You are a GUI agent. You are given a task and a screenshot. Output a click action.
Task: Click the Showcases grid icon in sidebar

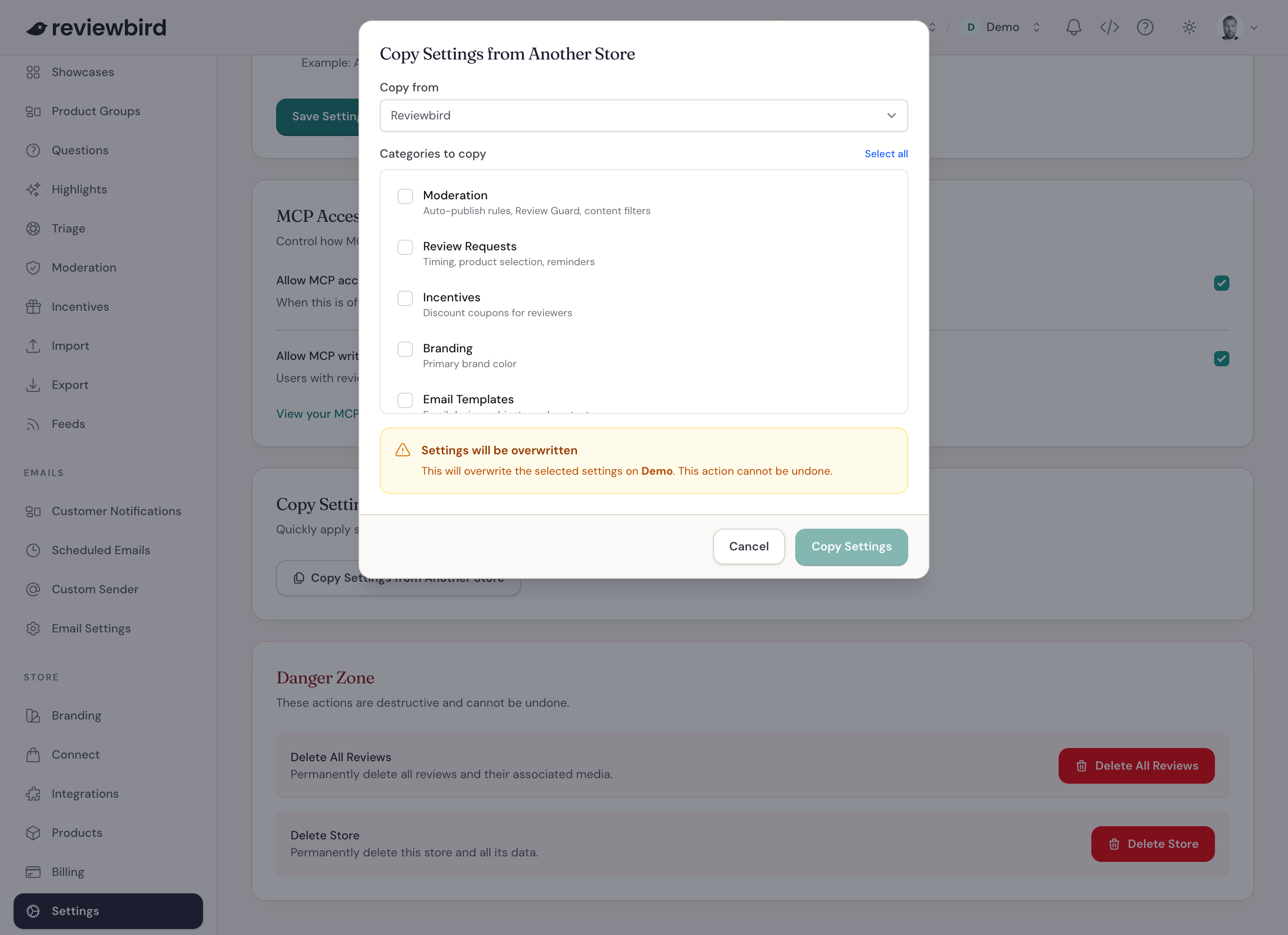click(x=33, y=72)
